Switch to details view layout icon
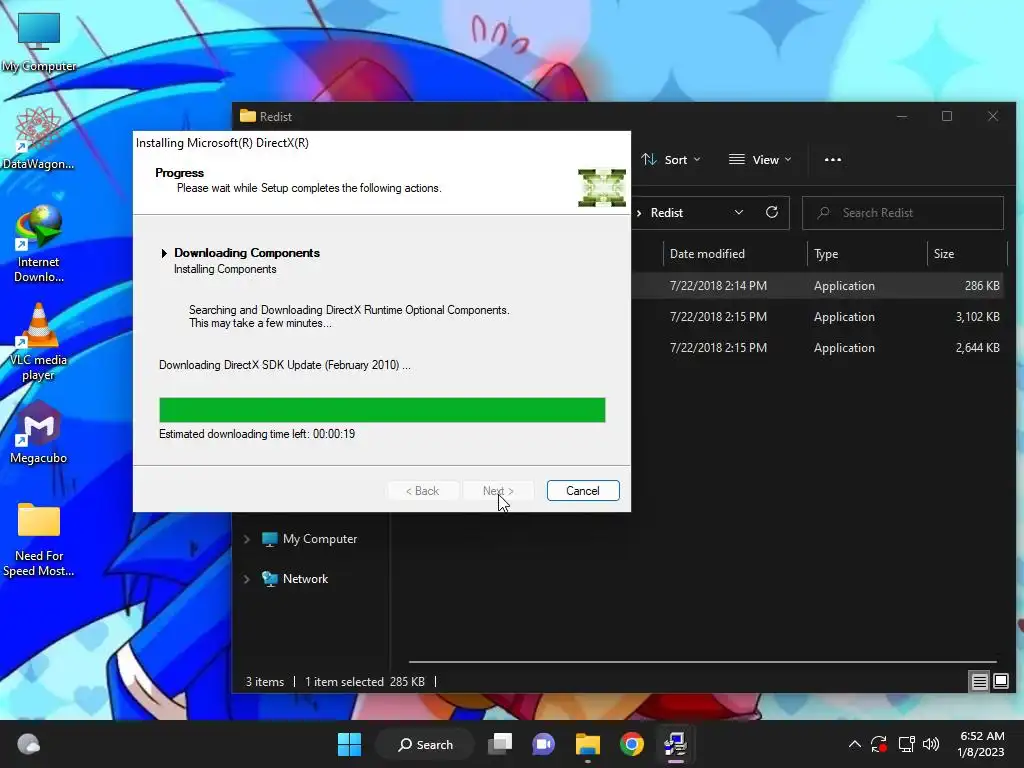This screenshot has width=1024, height=768. [979, 682]
